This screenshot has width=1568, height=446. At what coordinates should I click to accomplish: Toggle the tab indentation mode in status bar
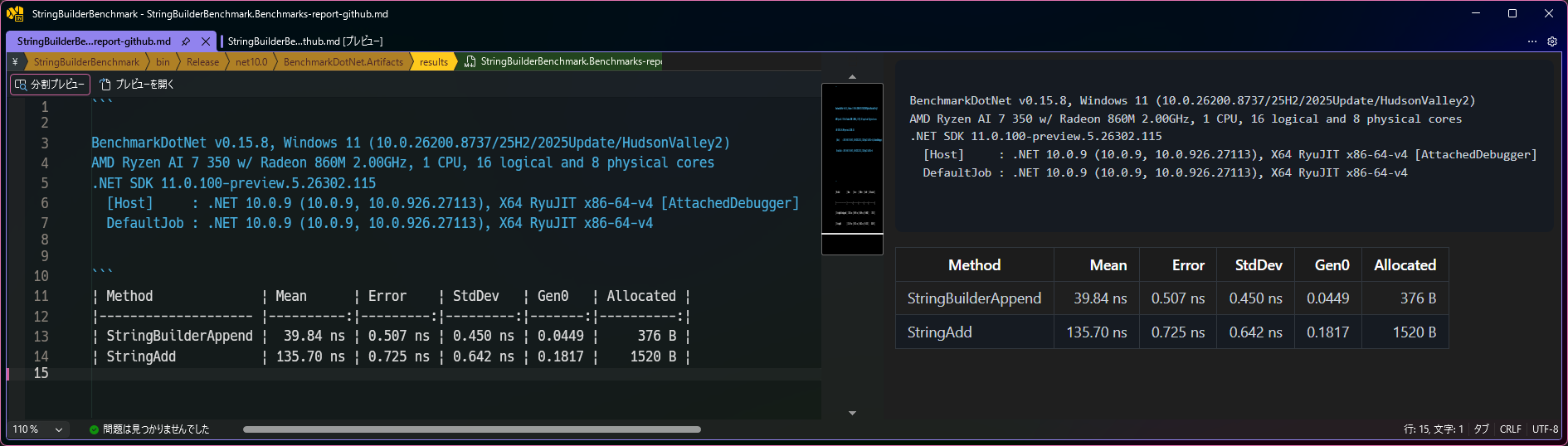click(1481, 429)
